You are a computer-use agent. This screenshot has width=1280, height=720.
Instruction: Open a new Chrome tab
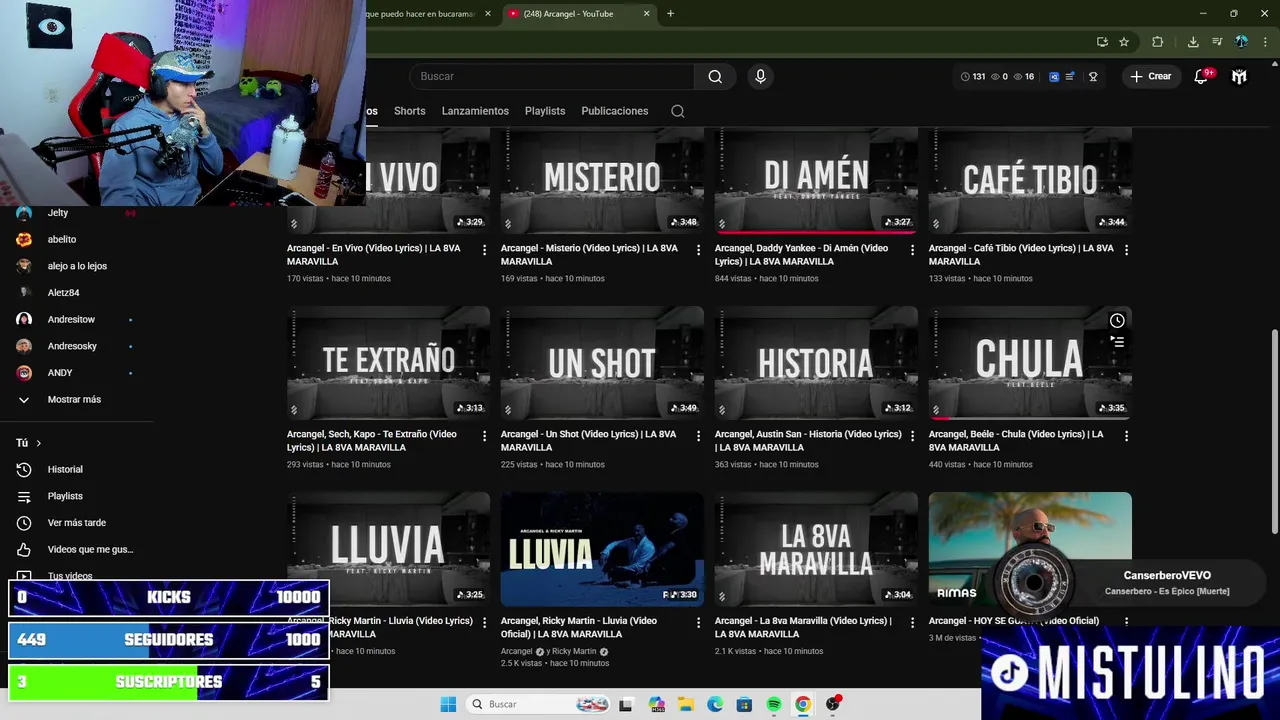coord(670,14)
